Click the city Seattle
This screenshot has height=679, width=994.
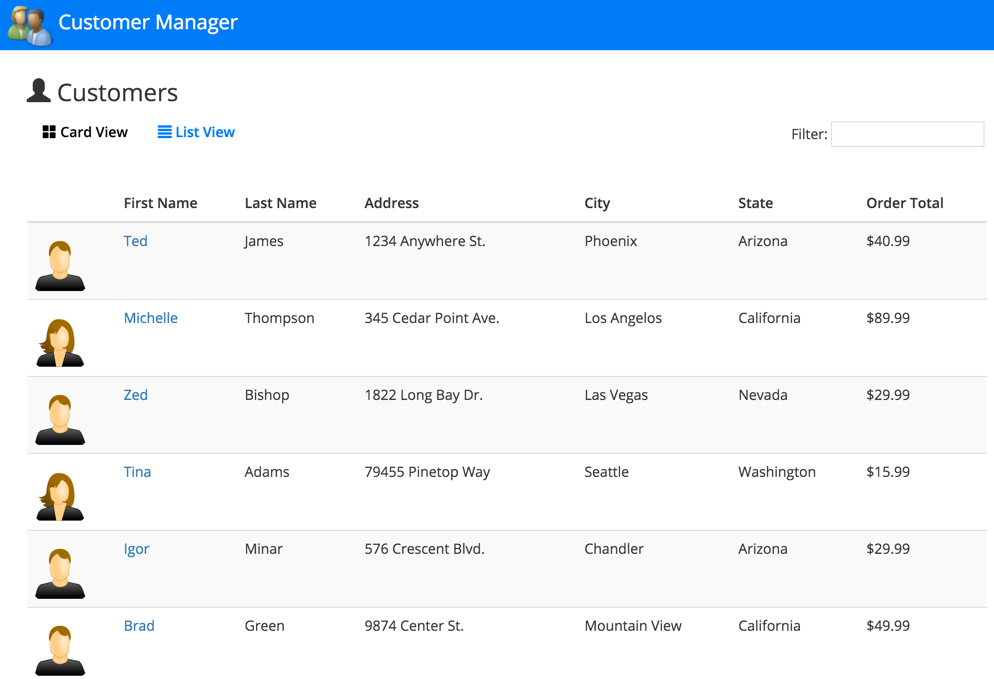click(x=607, y=472)
